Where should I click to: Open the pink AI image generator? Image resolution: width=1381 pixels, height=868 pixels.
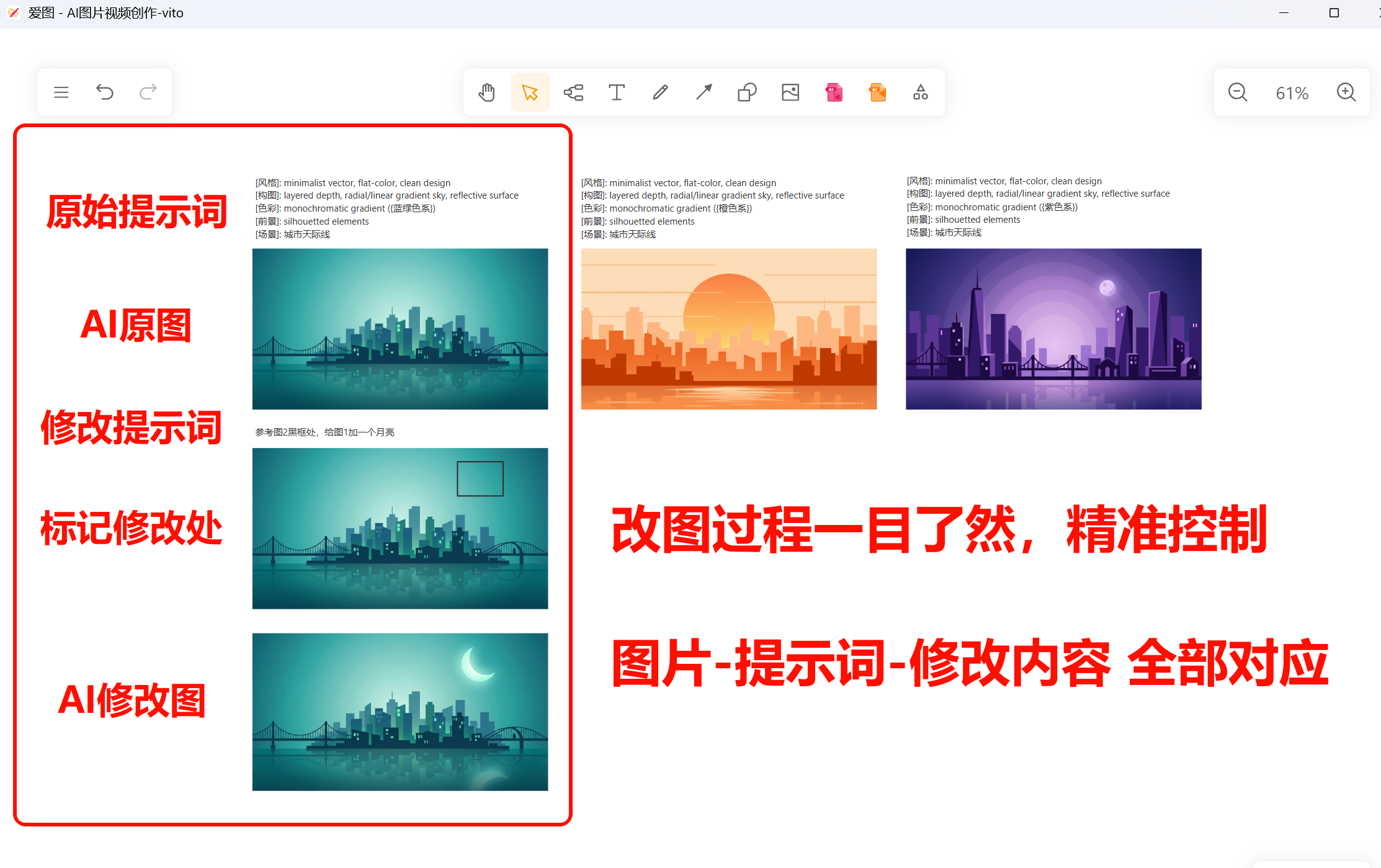[834, 92]
